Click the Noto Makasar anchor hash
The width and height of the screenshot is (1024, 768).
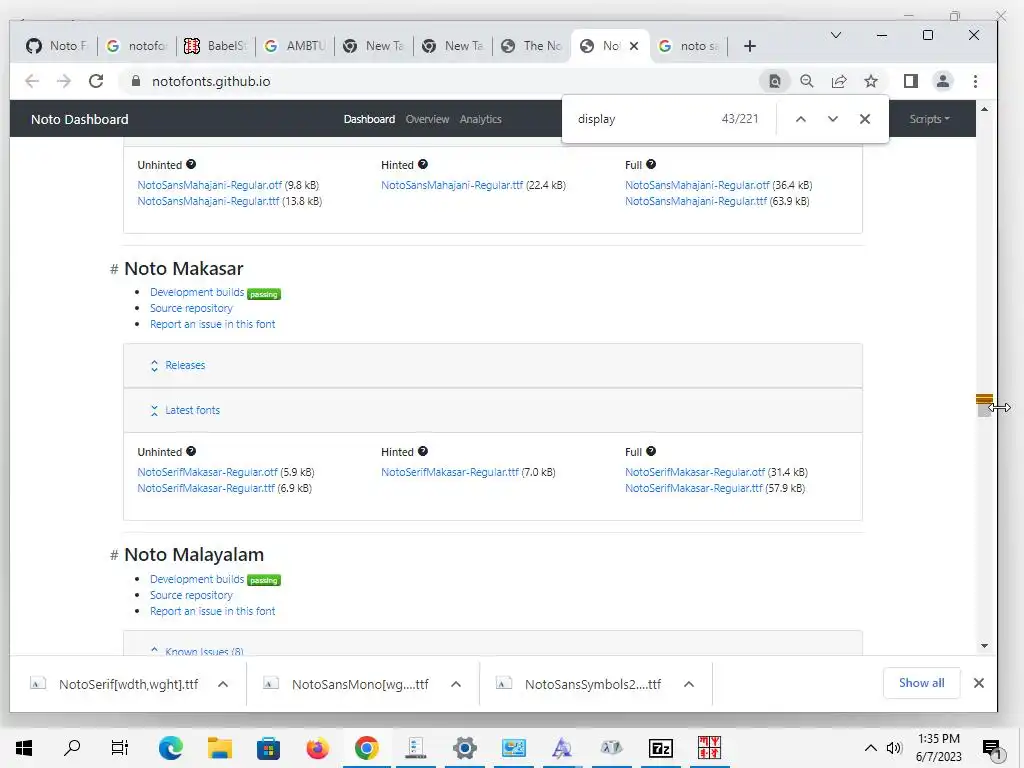tap(114, 269)
